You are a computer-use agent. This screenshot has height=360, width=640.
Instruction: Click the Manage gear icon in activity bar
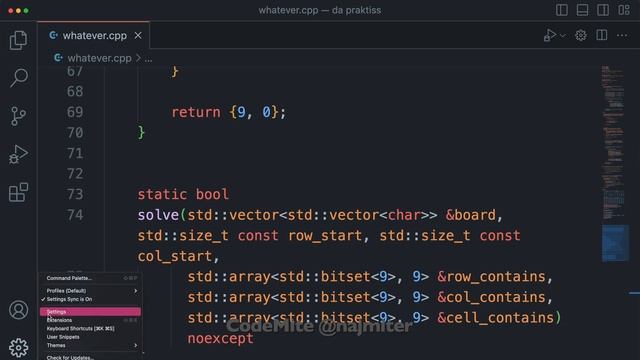coord(18,347)
